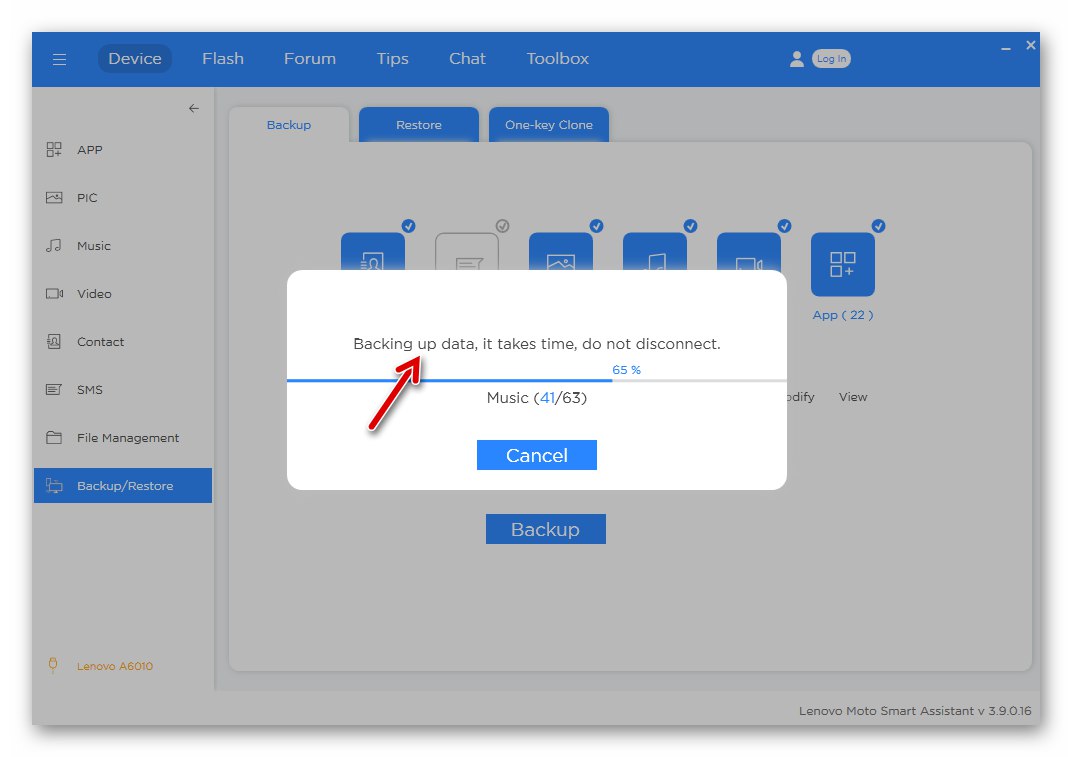This screenshot has width=1072, height=757.
Task: Switch to the One-key Clone tab
Action: click(548, 124)
